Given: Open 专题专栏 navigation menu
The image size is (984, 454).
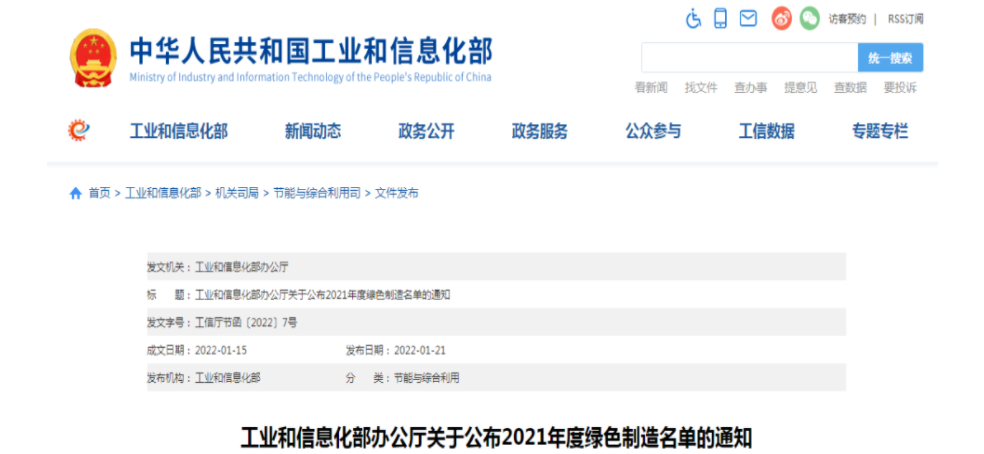Looking at the screenshot, I should 880,131.
